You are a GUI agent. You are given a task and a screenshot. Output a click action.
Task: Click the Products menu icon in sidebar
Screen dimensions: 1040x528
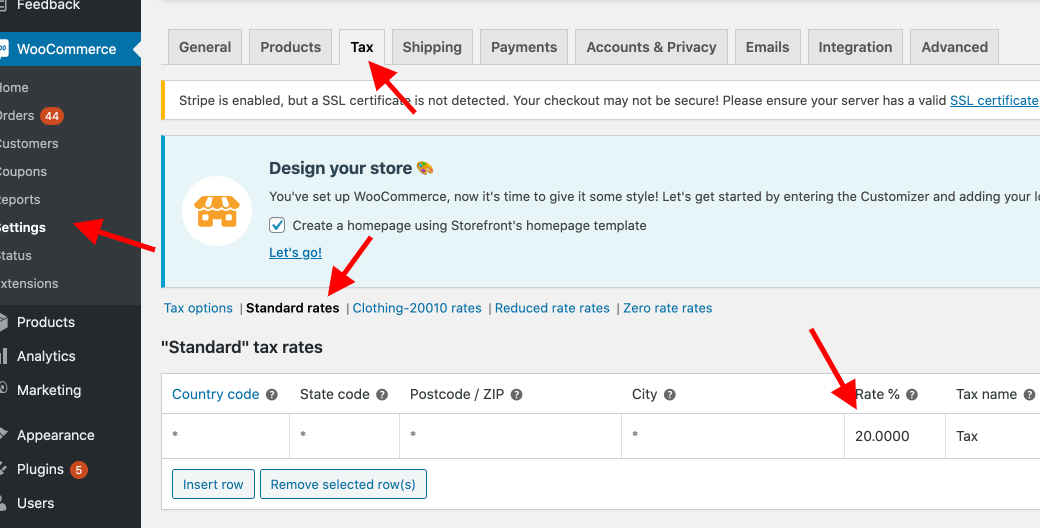point(3,322)
